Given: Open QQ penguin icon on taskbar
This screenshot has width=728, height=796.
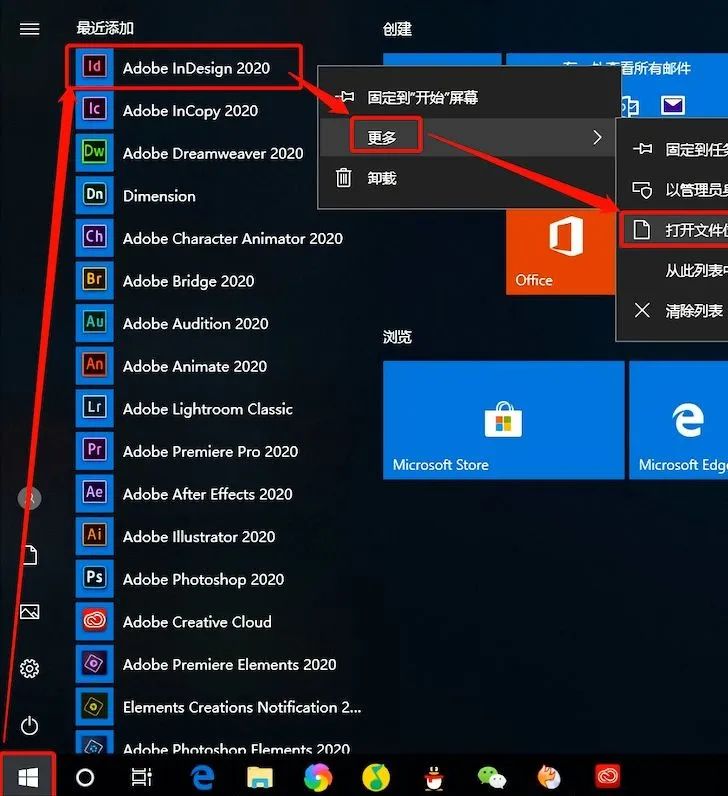Looking at the screenshot, I should pyautogui.click(x=434, y=778).
